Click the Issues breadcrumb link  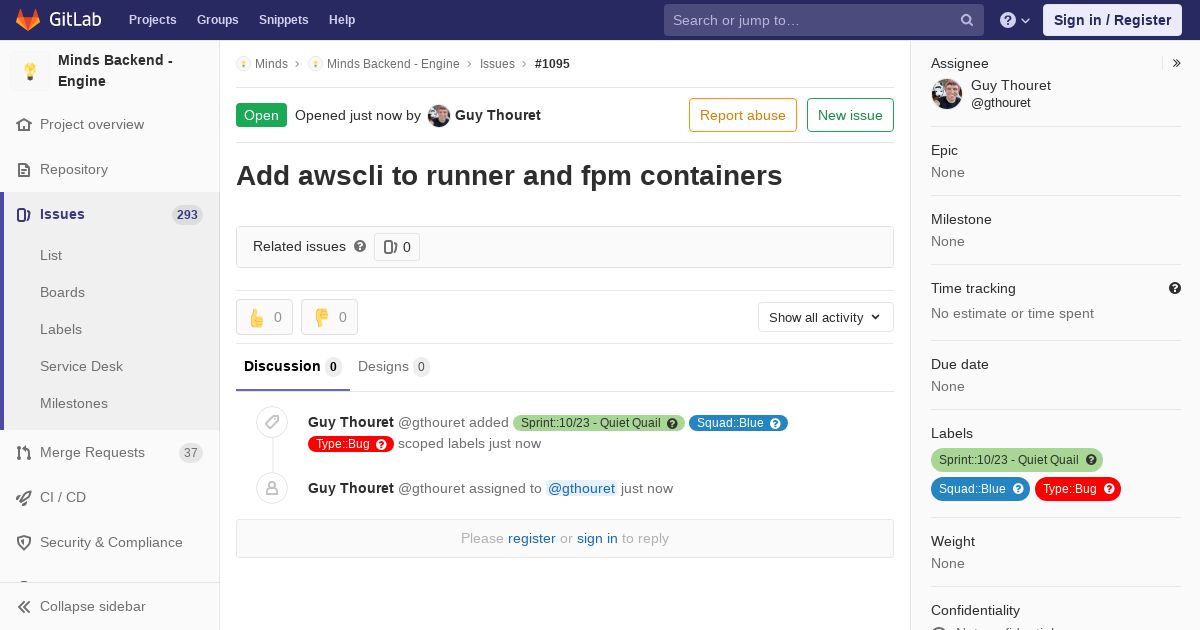pyautogui.click(x=497, y=64)
